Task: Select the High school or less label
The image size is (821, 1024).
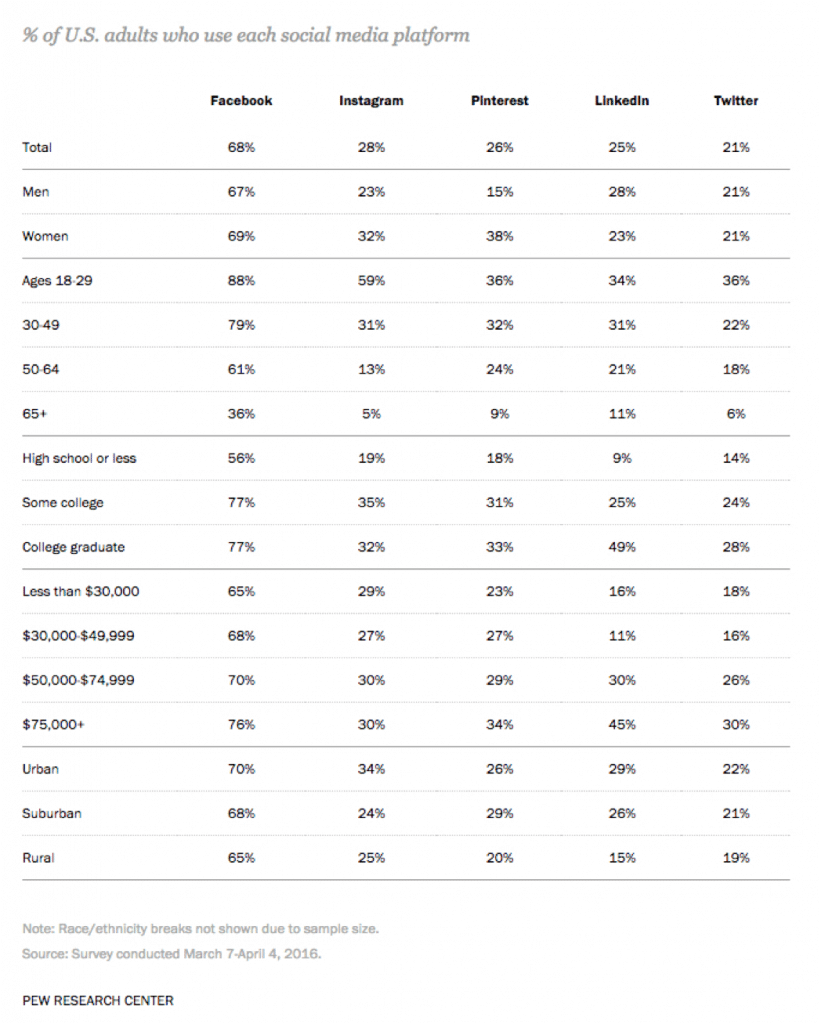Action: [79, 458]
